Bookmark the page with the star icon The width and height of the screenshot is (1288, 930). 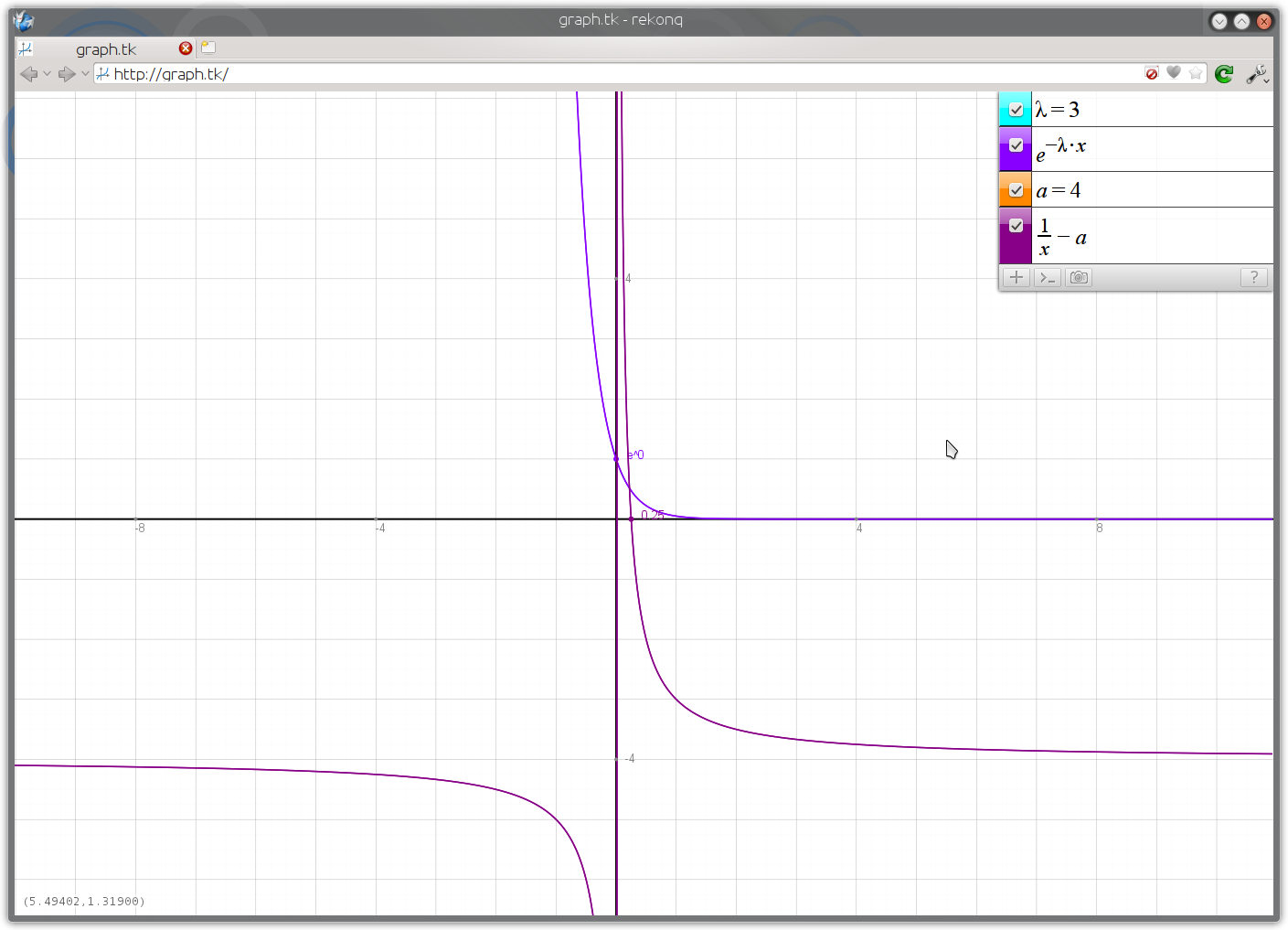point(1196,73)
